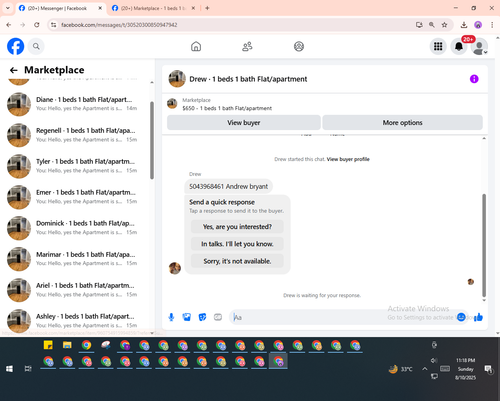The height and width of the screenshot is (401, 500).
Task: Click the Facebook logo icon
Action: (16, 46)
